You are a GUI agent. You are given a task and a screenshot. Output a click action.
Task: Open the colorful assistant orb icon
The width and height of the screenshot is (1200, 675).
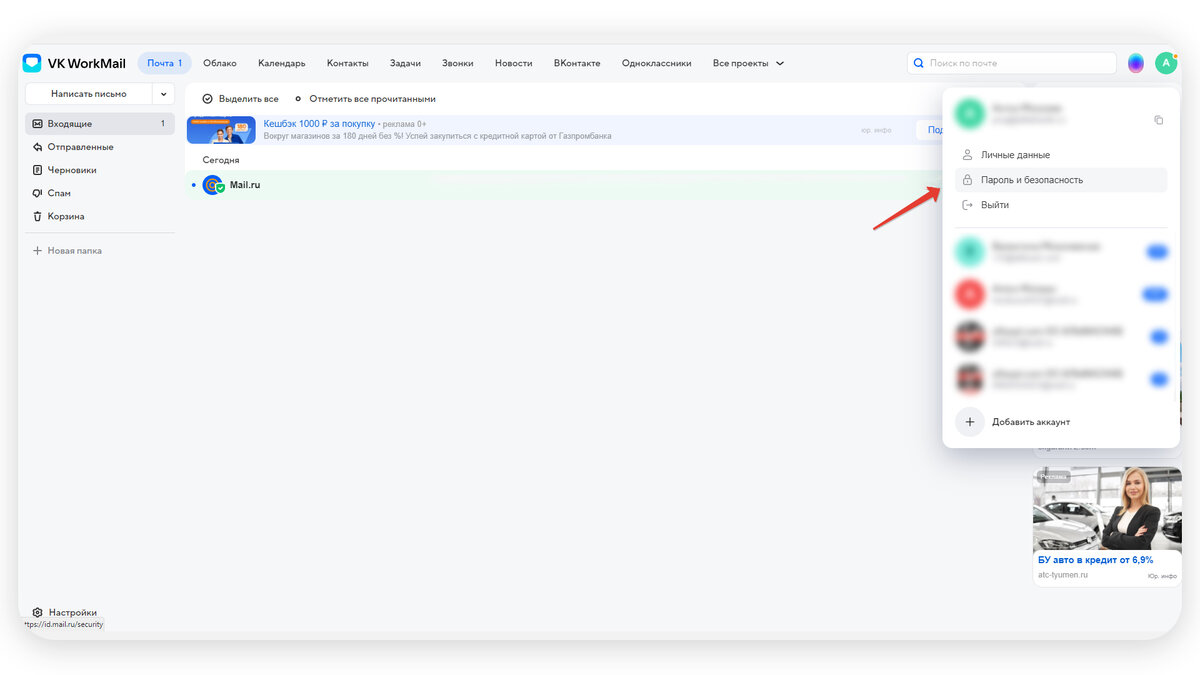click(1136, 63)
